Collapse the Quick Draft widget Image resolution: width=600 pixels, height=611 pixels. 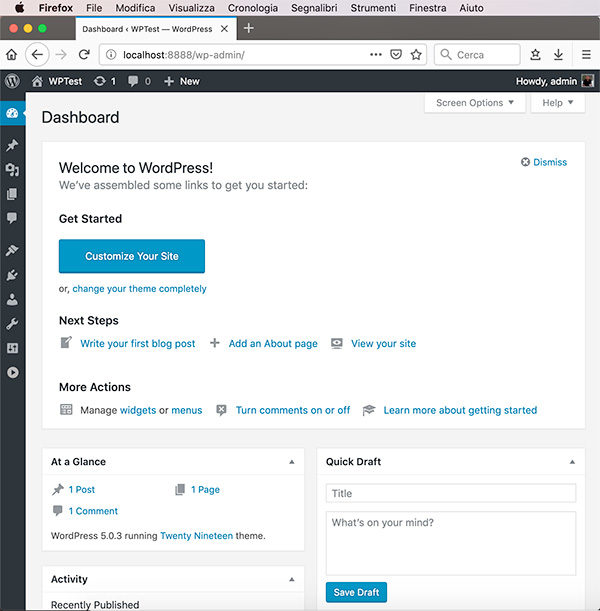click(x=573, y=462)
